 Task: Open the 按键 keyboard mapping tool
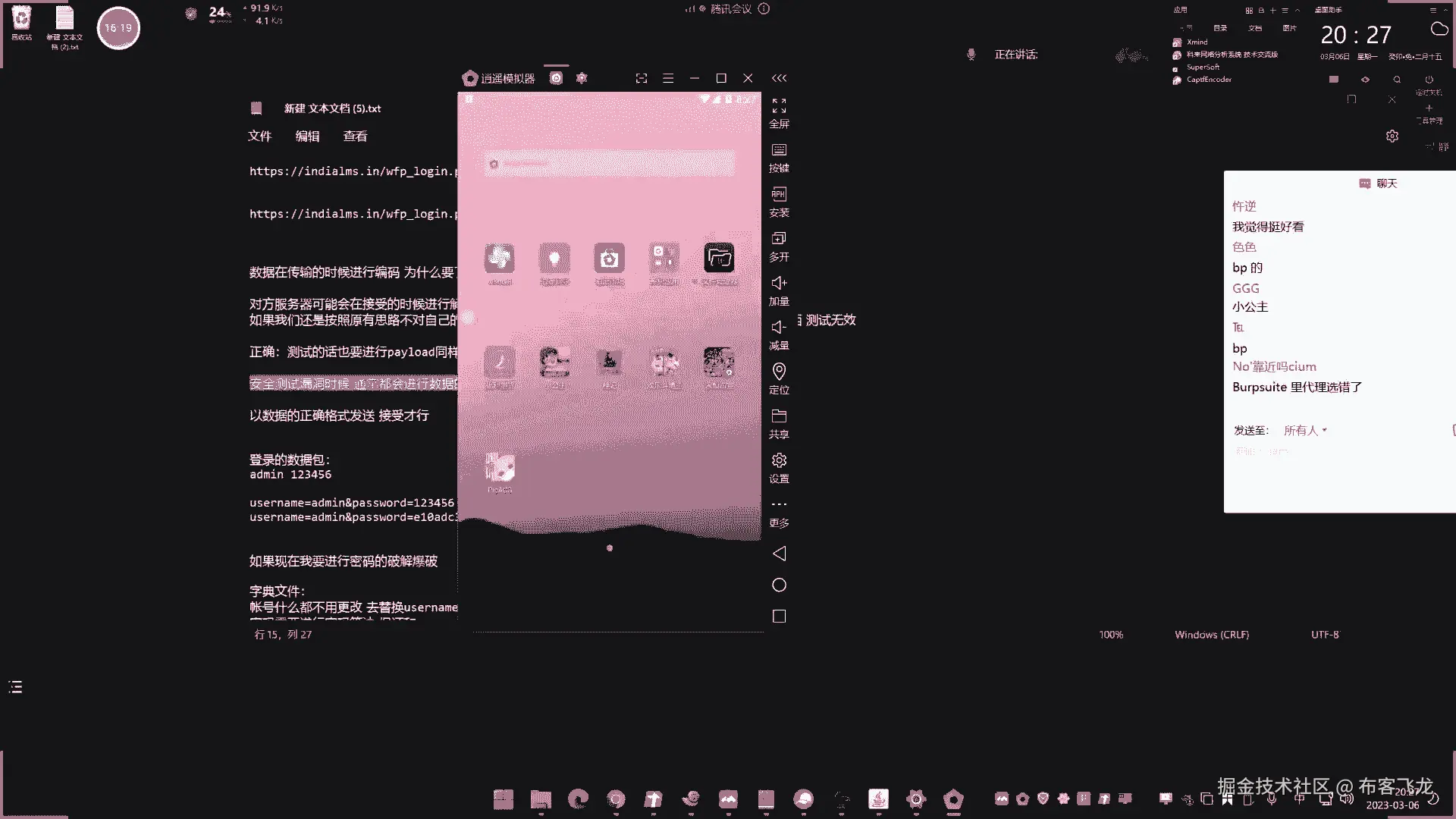coord(779,151)
